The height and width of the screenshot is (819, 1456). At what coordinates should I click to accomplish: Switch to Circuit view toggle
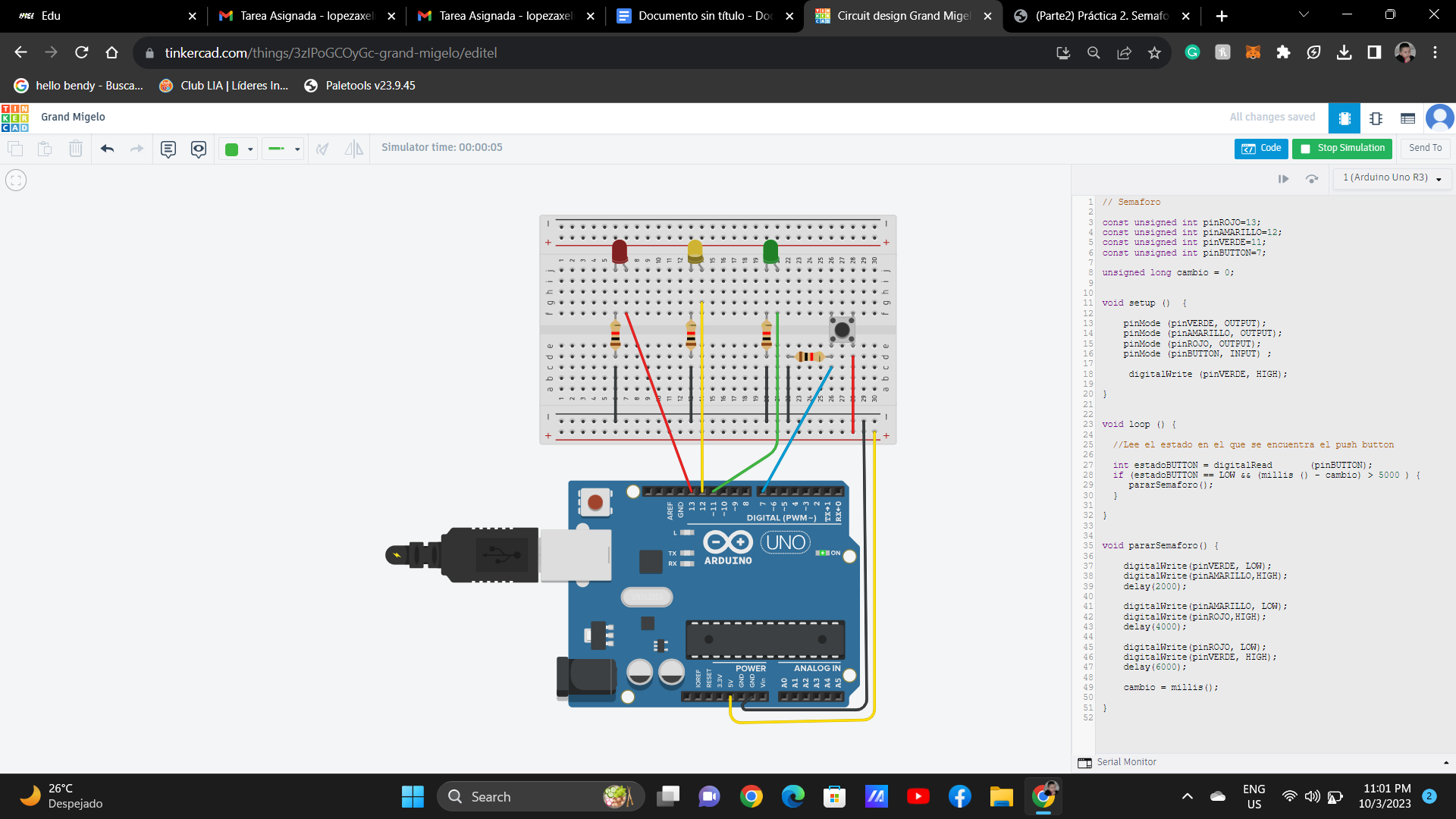tap(1344, 118)
